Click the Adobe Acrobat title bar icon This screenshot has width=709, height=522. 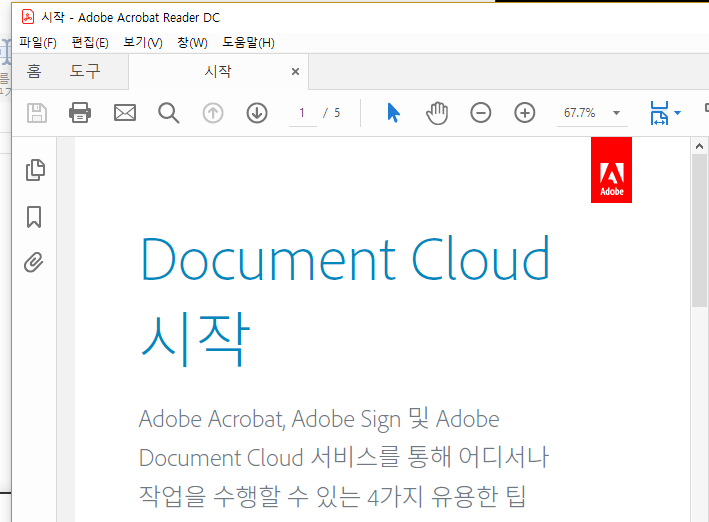point(28,17)
